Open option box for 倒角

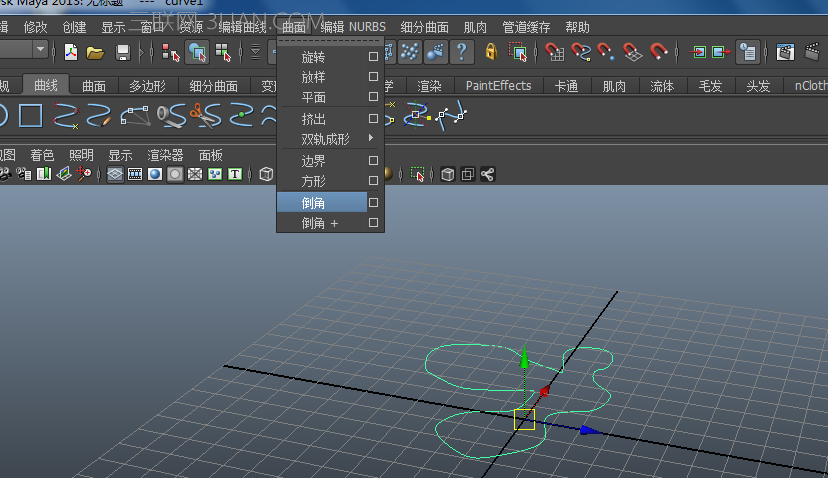373,202
